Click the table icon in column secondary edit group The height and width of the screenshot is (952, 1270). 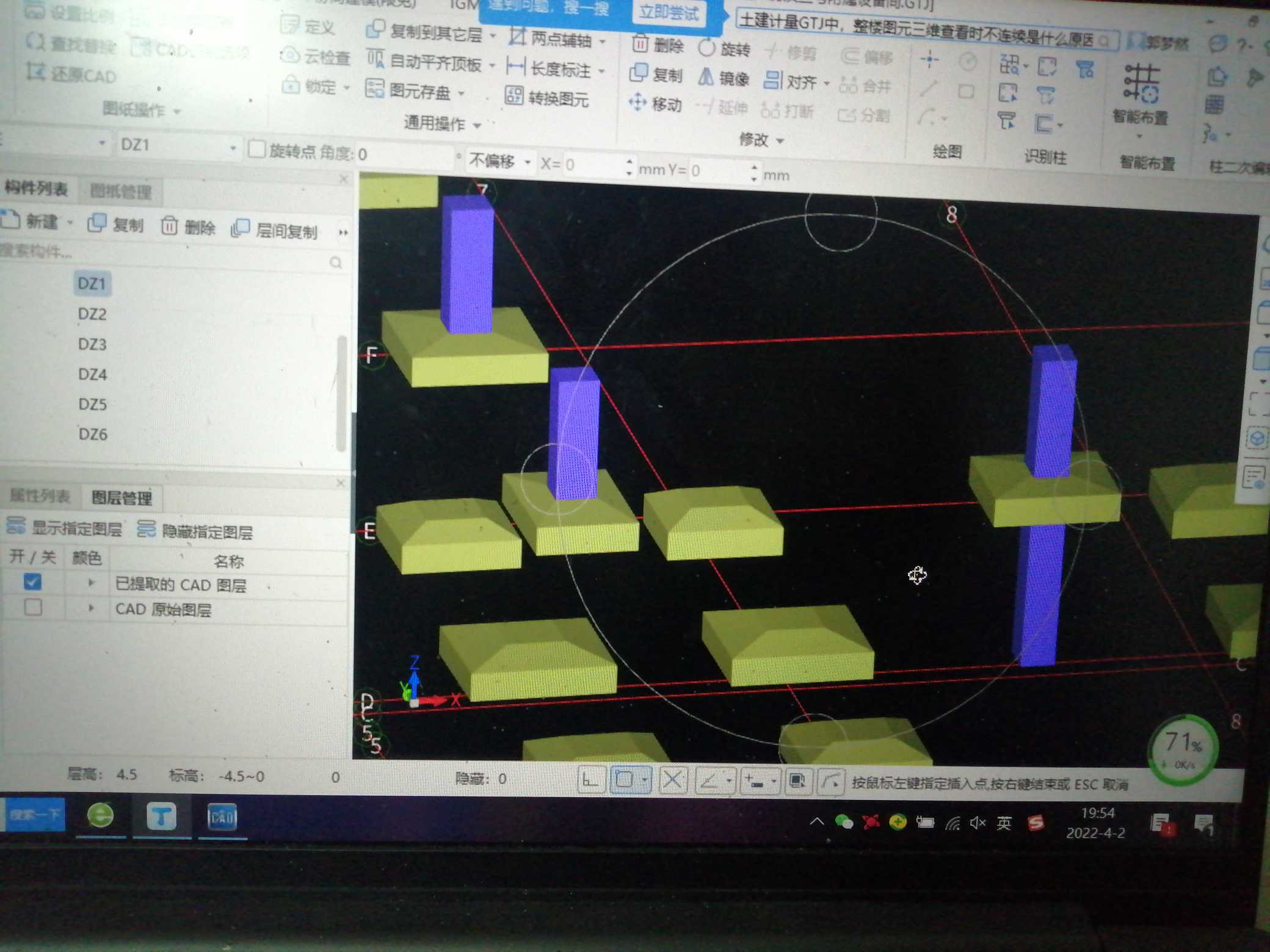click(1214, 105)
